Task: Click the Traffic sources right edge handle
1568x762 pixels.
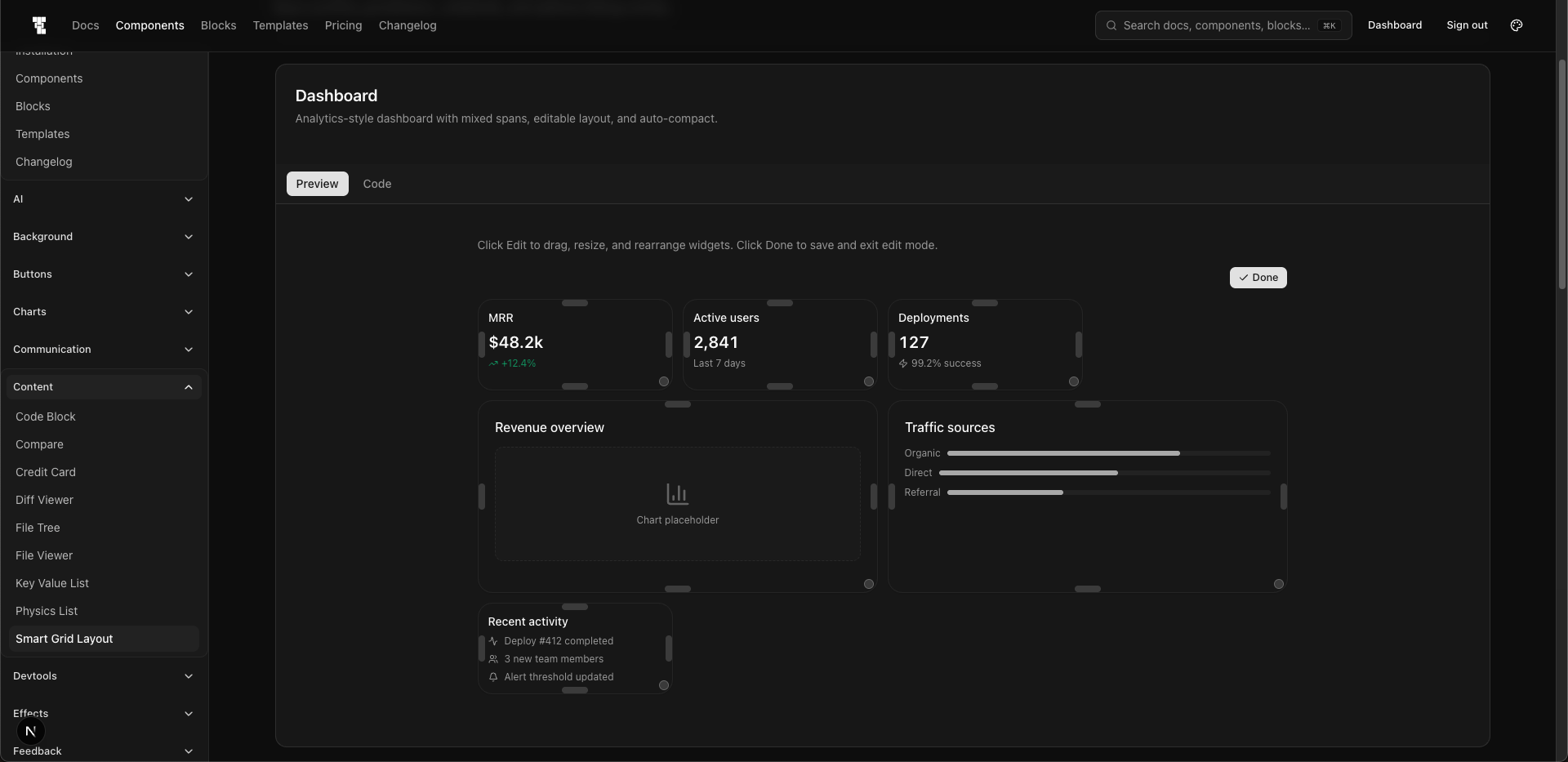Action: point(1284,497)
